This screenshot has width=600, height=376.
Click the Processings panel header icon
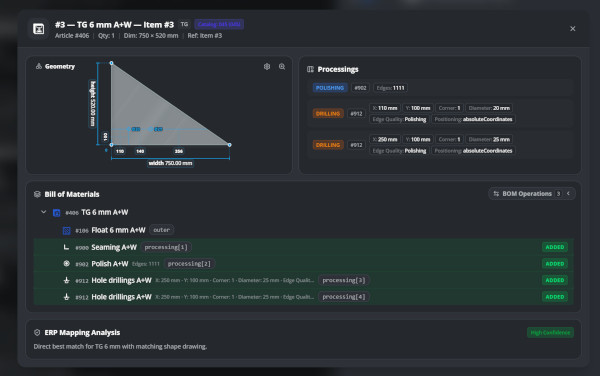[310, 69]
